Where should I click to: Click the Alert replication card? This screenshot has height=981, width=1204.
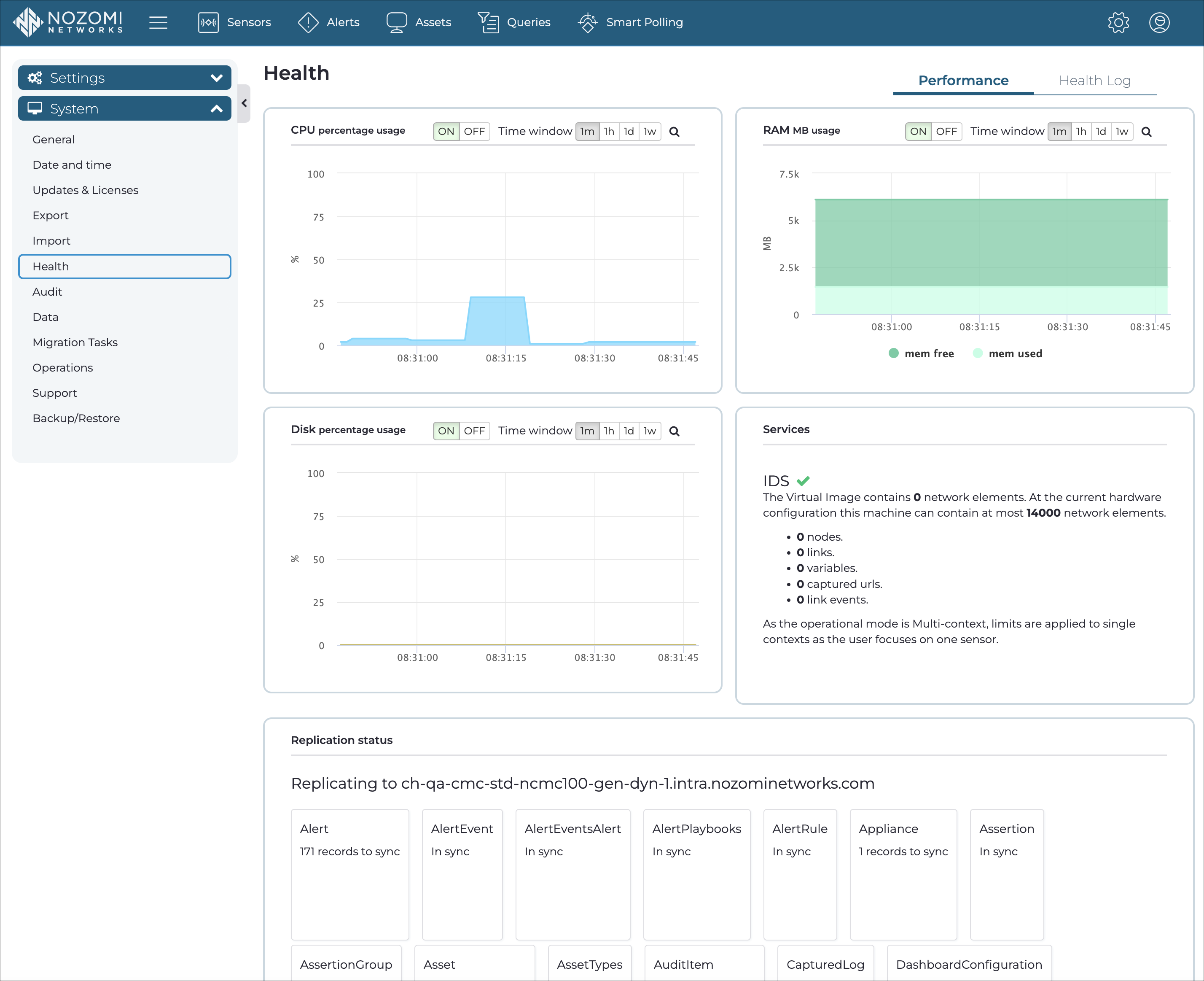tap(349, 874)
